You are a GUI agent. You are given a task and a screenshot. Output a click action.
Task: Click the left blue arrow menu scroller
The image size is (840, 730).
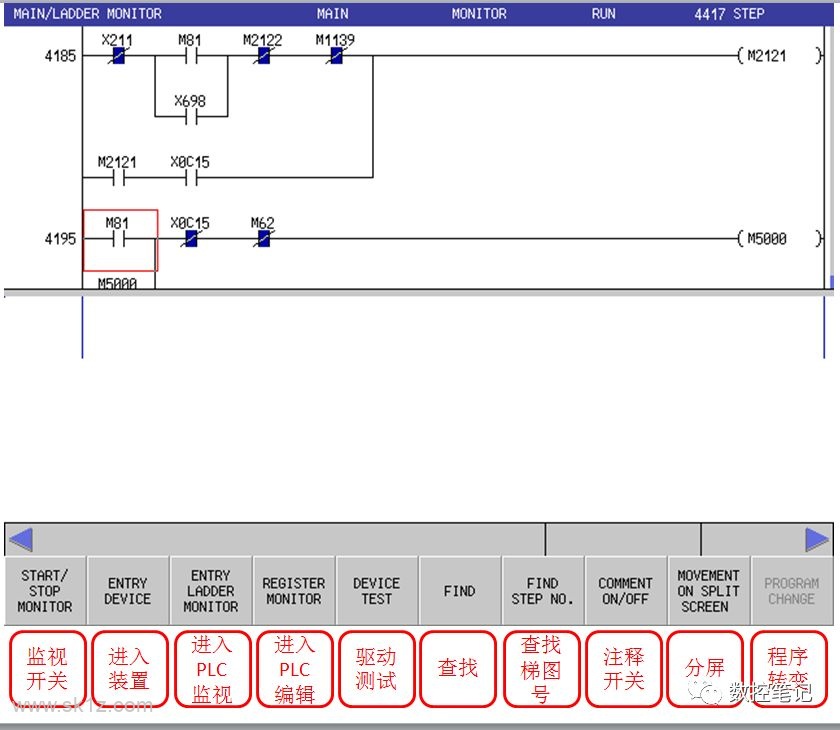[x=21, y=539]
